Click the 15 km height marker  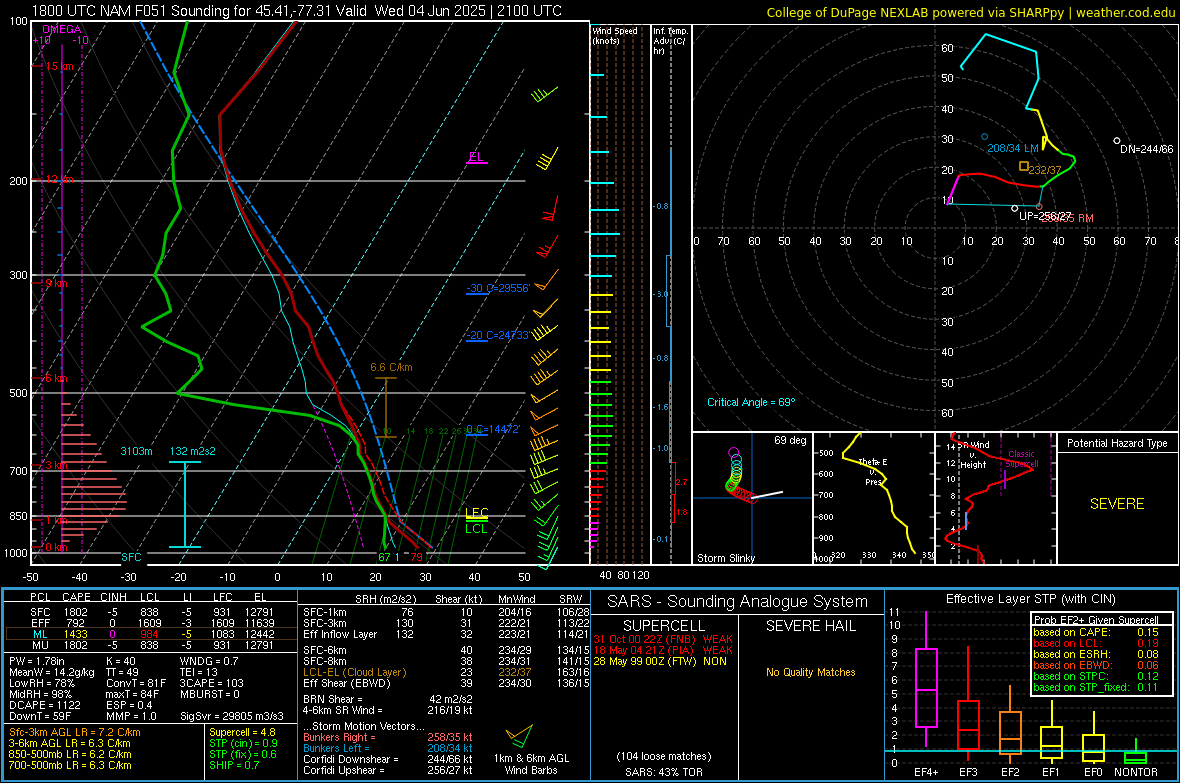pos(59,66)
